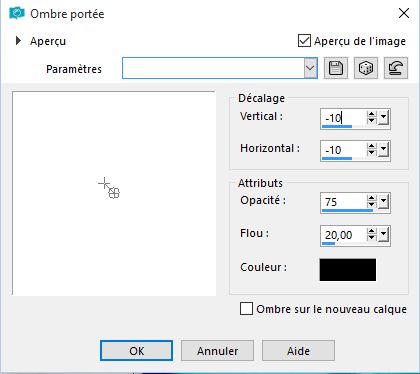420x374 pixels.
Task: Decrease Horizontal offset with down arrow
Action: 371,153
